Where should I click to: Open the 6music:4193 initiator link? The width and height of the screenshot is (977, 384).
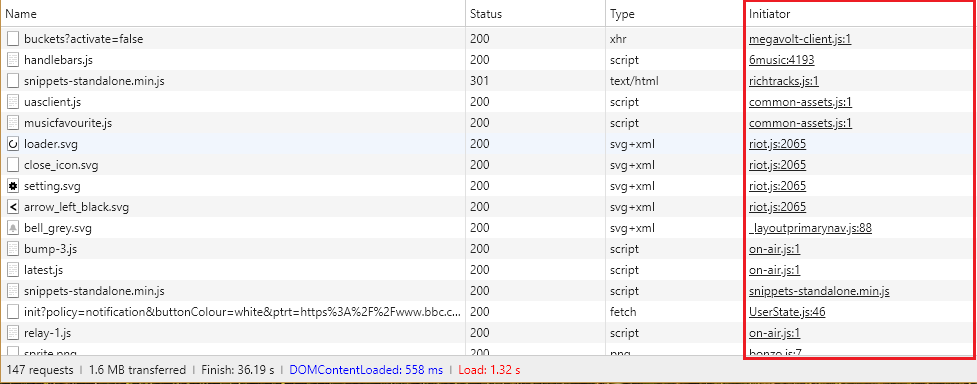tap(781, 60)
